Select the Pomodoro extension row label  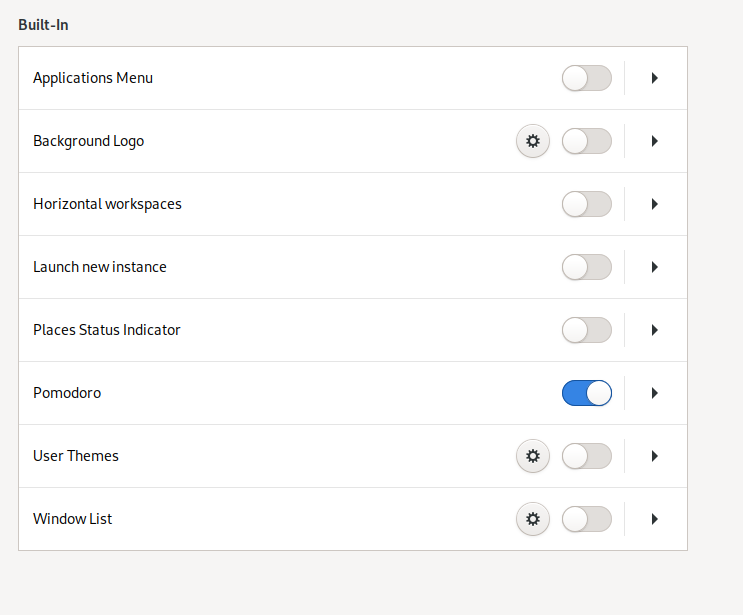point(67,393)
